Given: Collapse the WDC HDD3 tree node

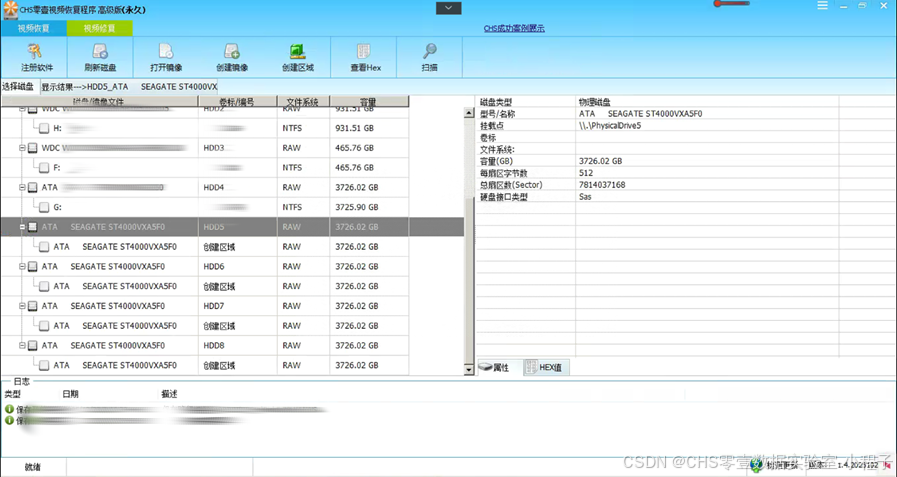Looking at the screenshot, I should coord(22,148).
